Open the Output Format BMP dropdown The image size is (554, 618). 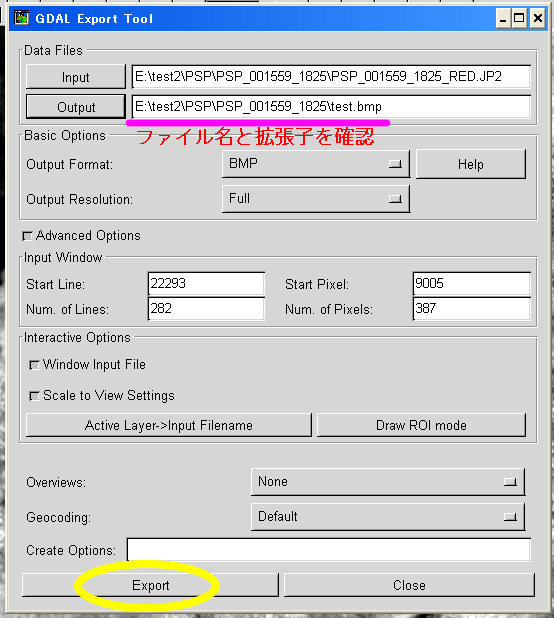click(x=316, y=164)
